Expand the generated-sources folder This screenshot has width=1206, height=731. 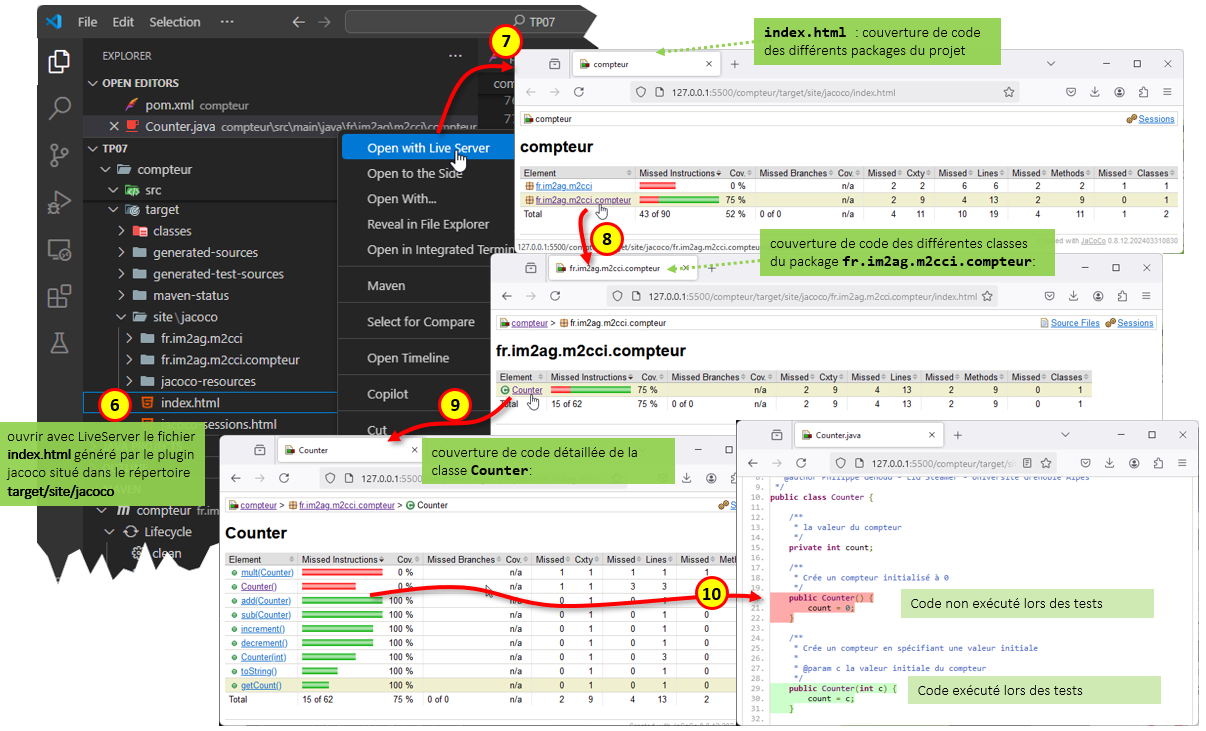coord(204,253)
